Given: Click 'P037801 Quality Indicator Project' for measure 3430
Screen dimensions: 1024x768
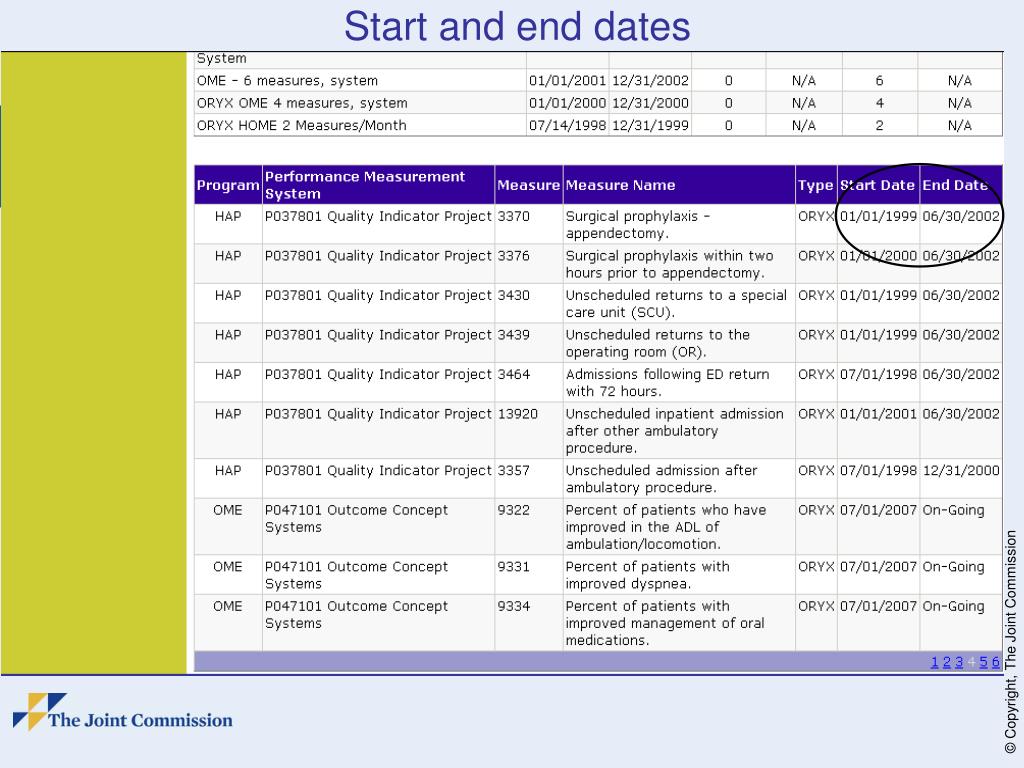Looking at the screenshot, I should (x=378, y=295).
